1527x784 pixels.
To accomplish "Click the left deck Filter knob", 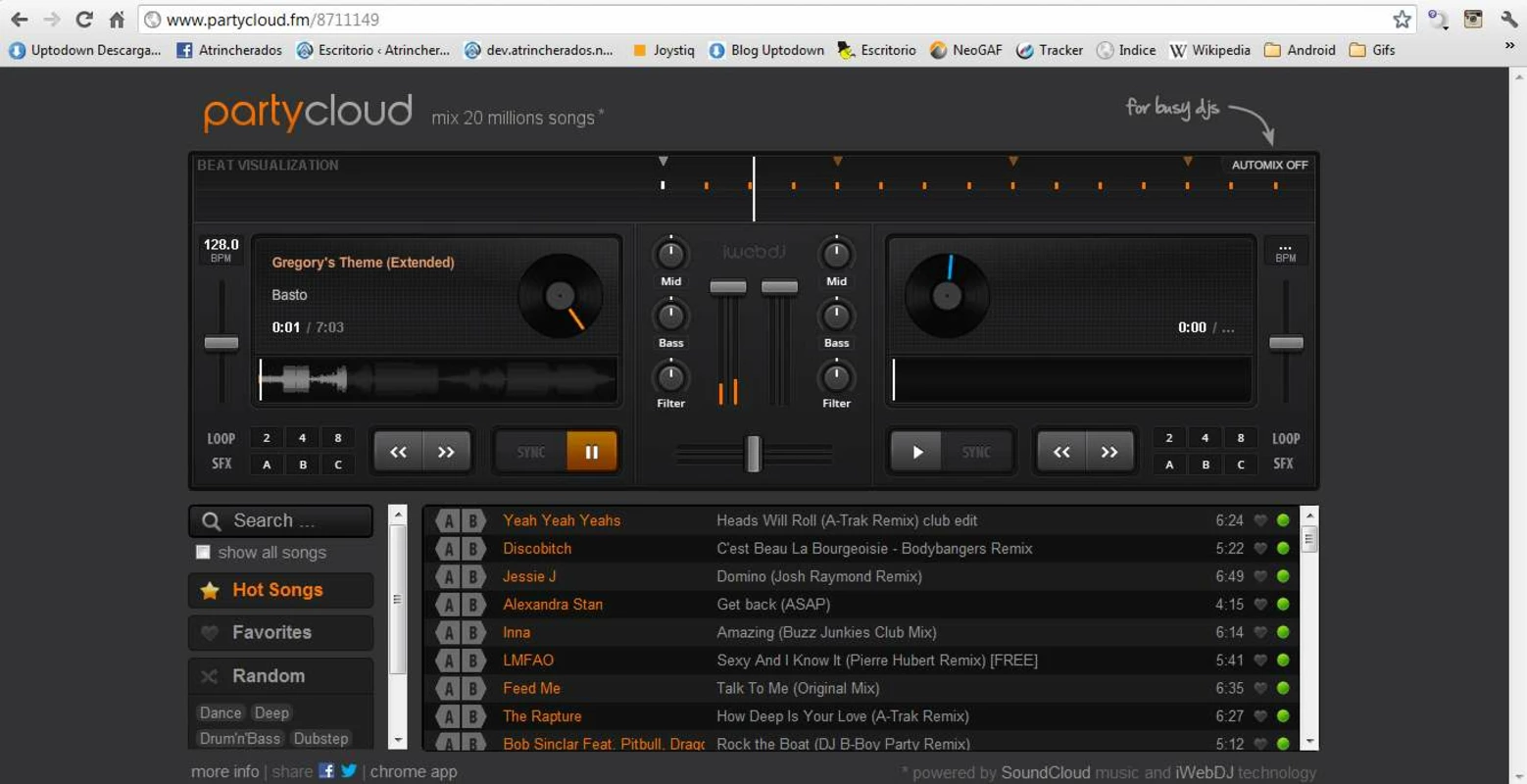I will pos(670,376).
